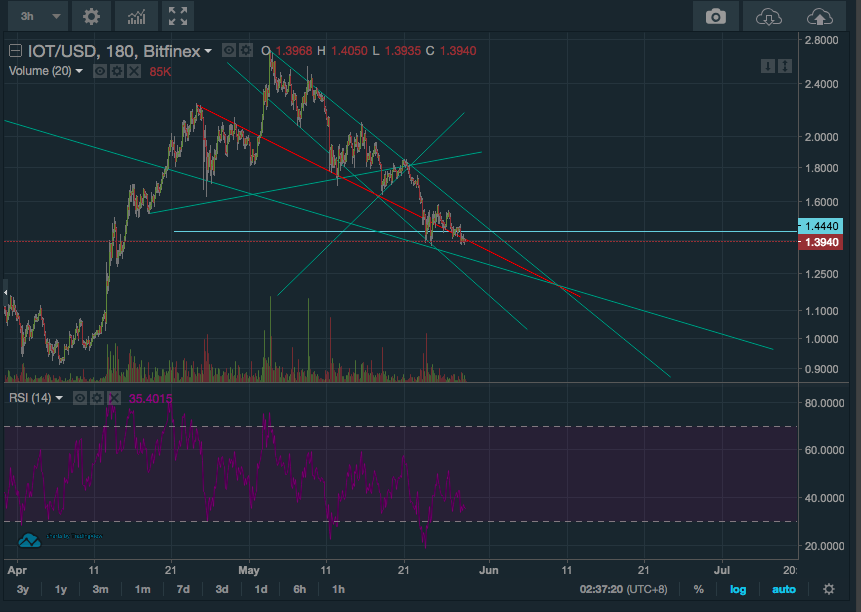The image size is (861, 612).
Task: Click the cloud upload icon
Action: 819,16
